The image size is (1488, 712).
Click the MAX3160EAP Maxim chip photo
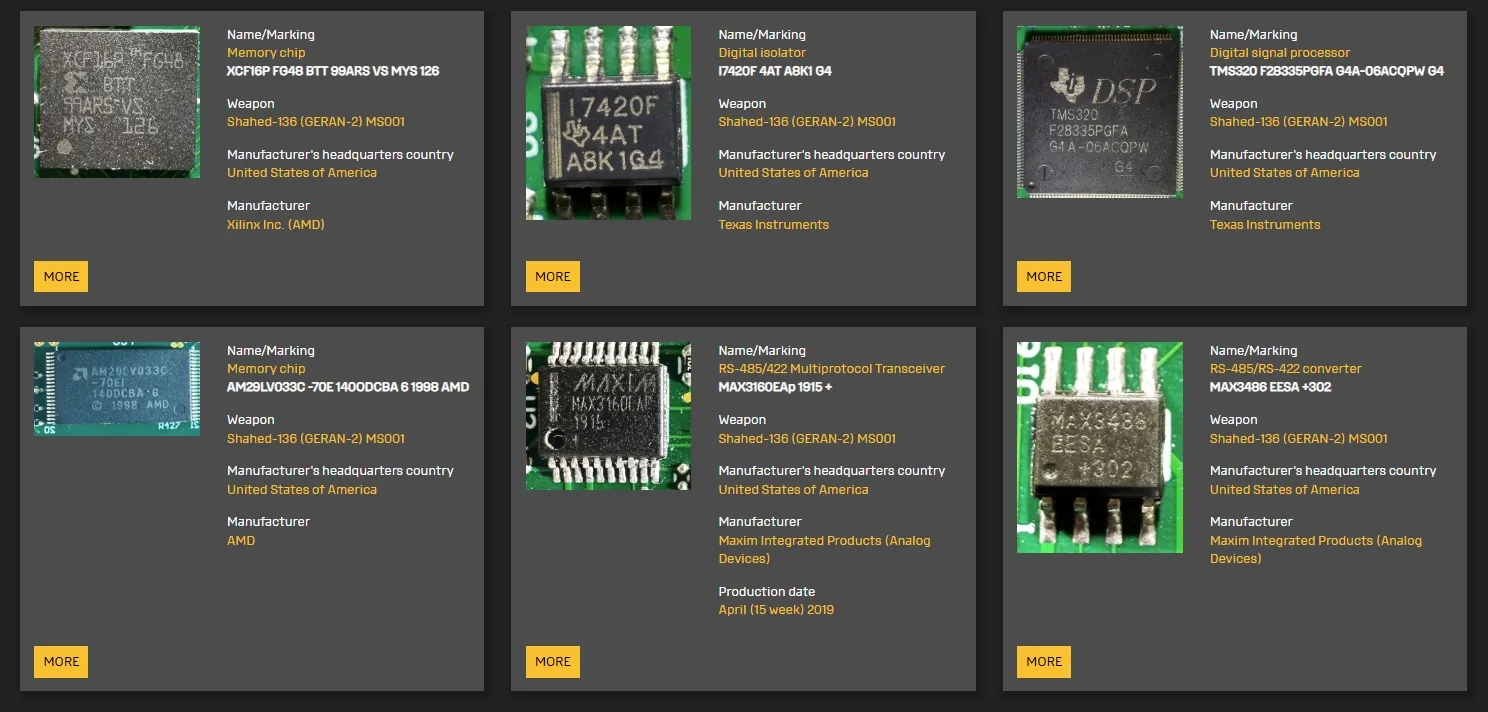coord(608,416)
